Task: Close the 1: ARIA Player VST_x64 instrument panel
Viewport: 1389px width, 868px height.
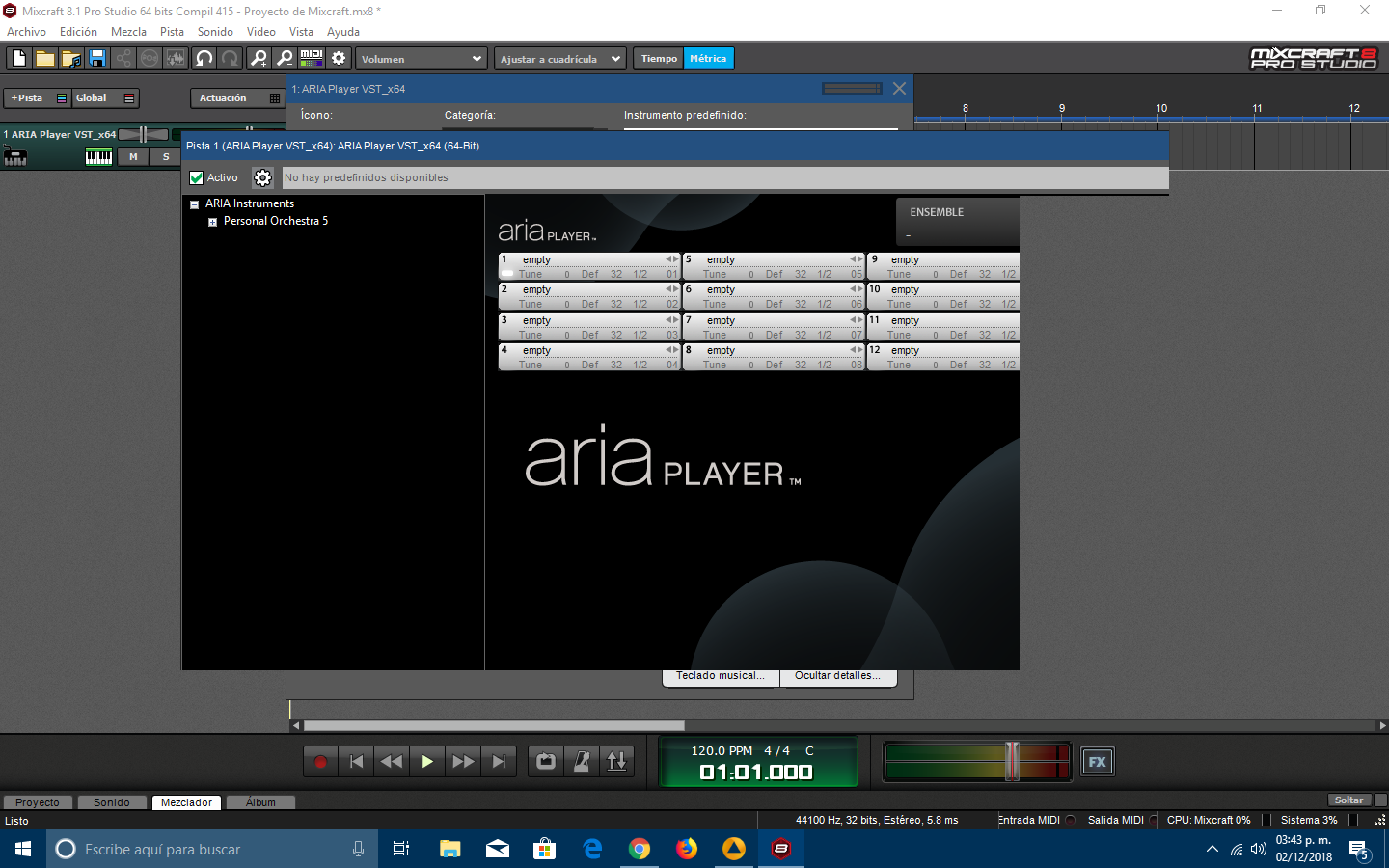Action: tap(899, 89)
